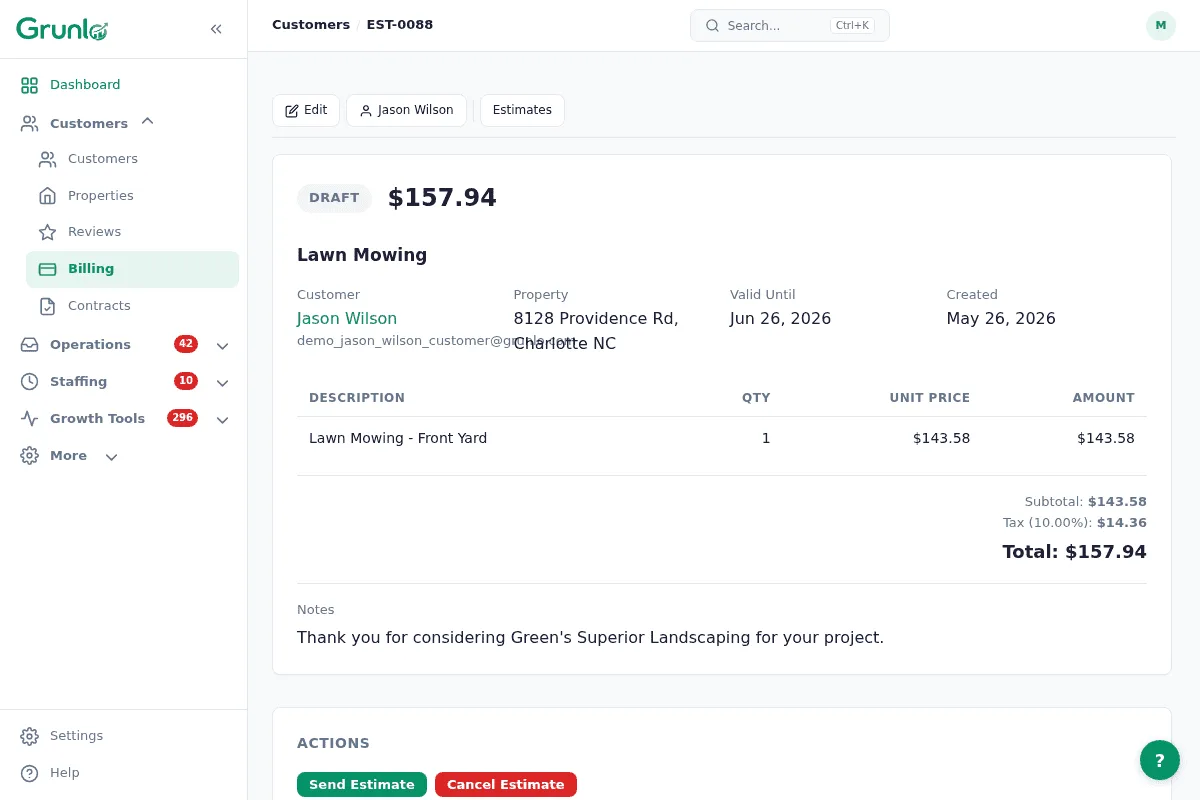This screenshot has height=800, width=1200.
Task: Click the Dashboard grid icon
Action: 30,85
